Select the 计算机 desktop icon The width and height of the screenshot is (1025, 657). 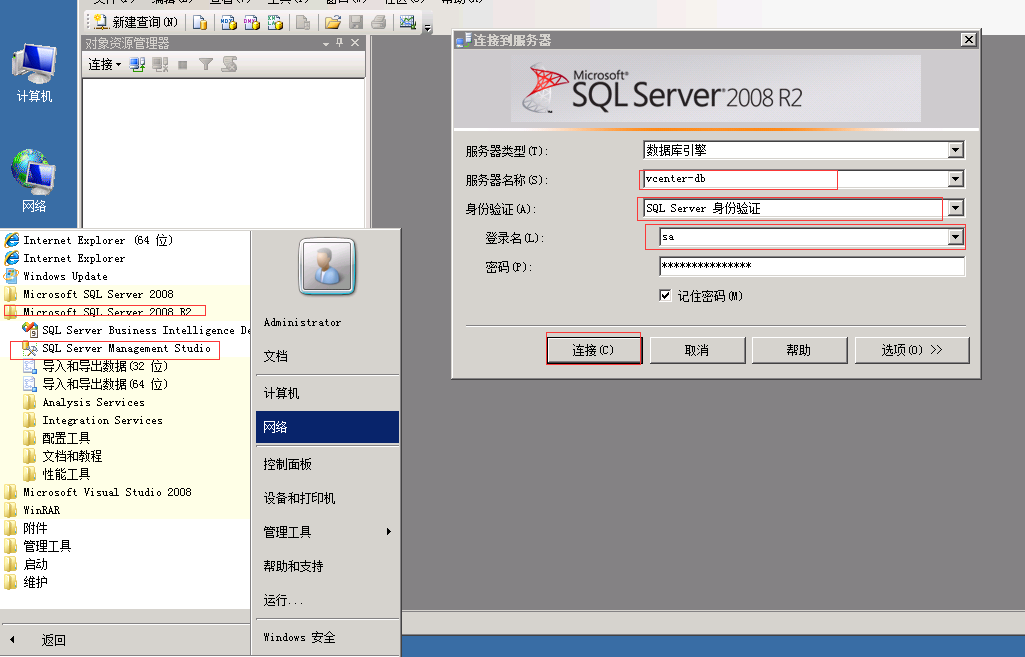(34, 73)
